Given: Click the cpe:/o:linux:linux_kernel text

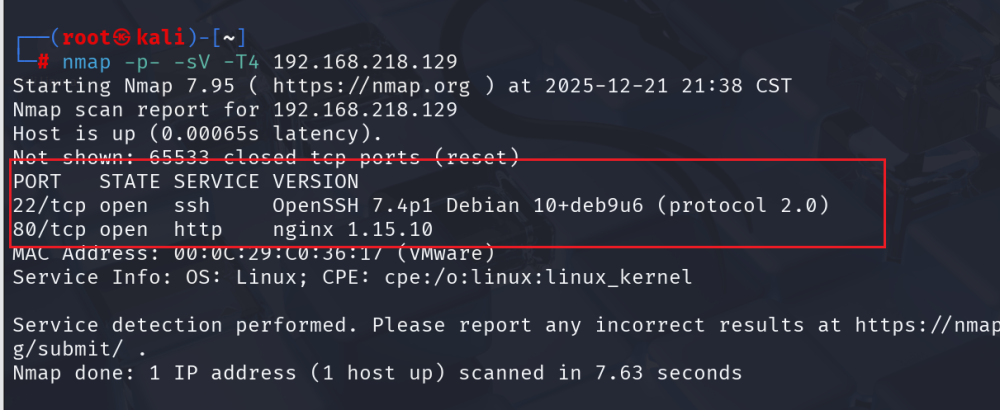Looking at the screenshot, I should (538, 278).
